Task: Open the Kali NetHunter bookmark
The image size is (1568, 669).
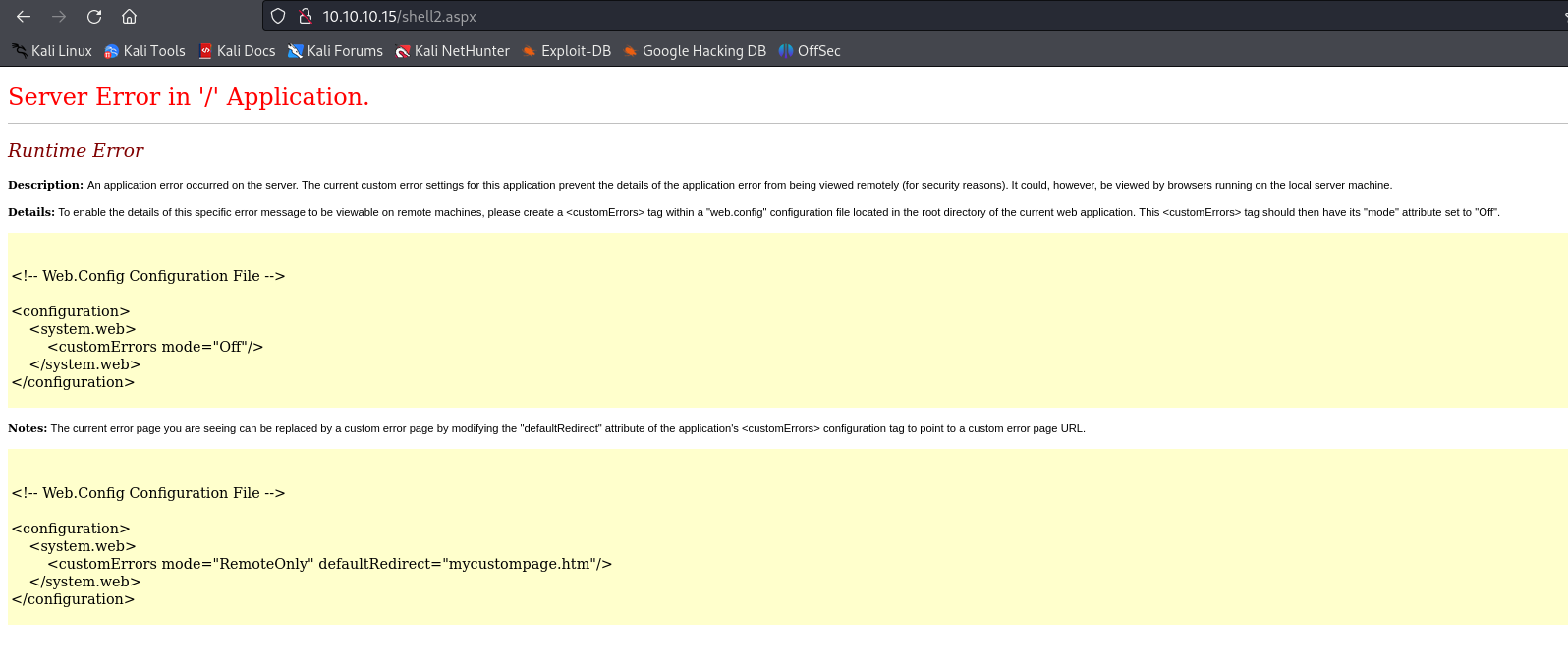Action: [x=452, y=51]
